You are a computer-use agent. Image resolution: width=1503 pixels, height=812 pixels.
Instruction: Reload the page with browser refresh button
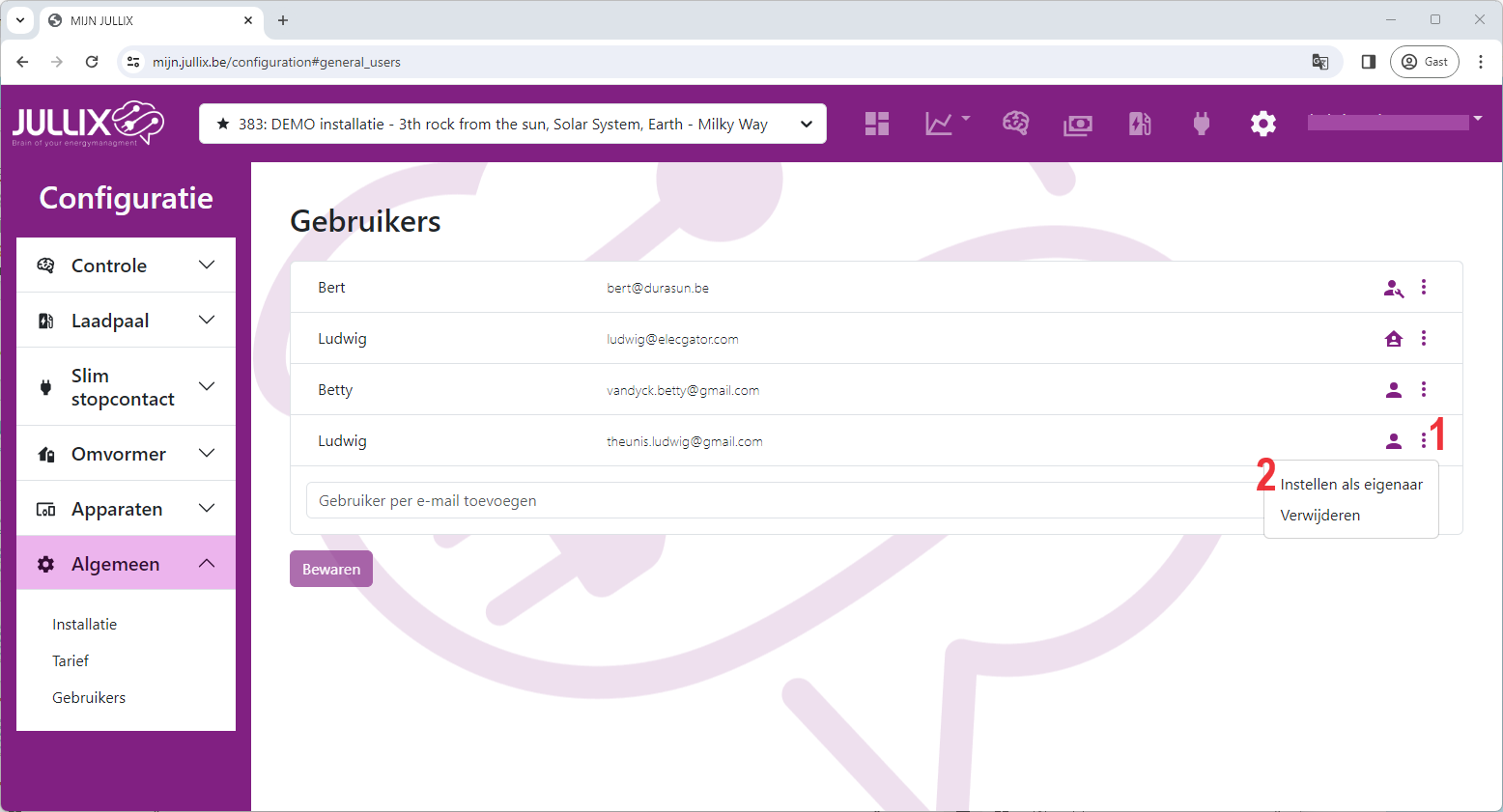tap(92, 62)
